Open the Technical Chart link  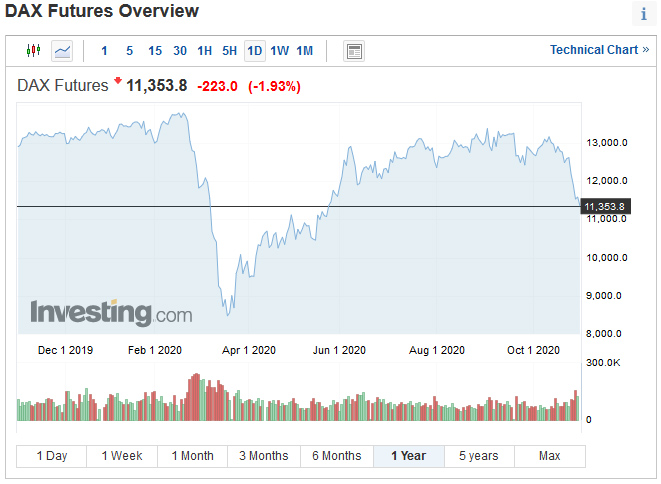(x=599, y=50)
